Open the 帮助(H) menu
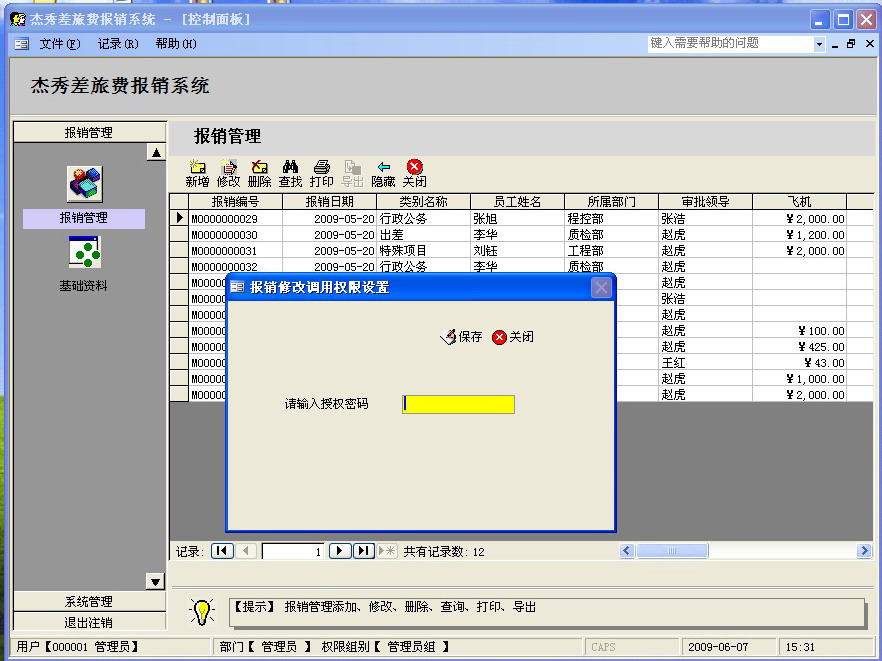The height and width of the screenshot is (661, 882). tap(176, 44)
